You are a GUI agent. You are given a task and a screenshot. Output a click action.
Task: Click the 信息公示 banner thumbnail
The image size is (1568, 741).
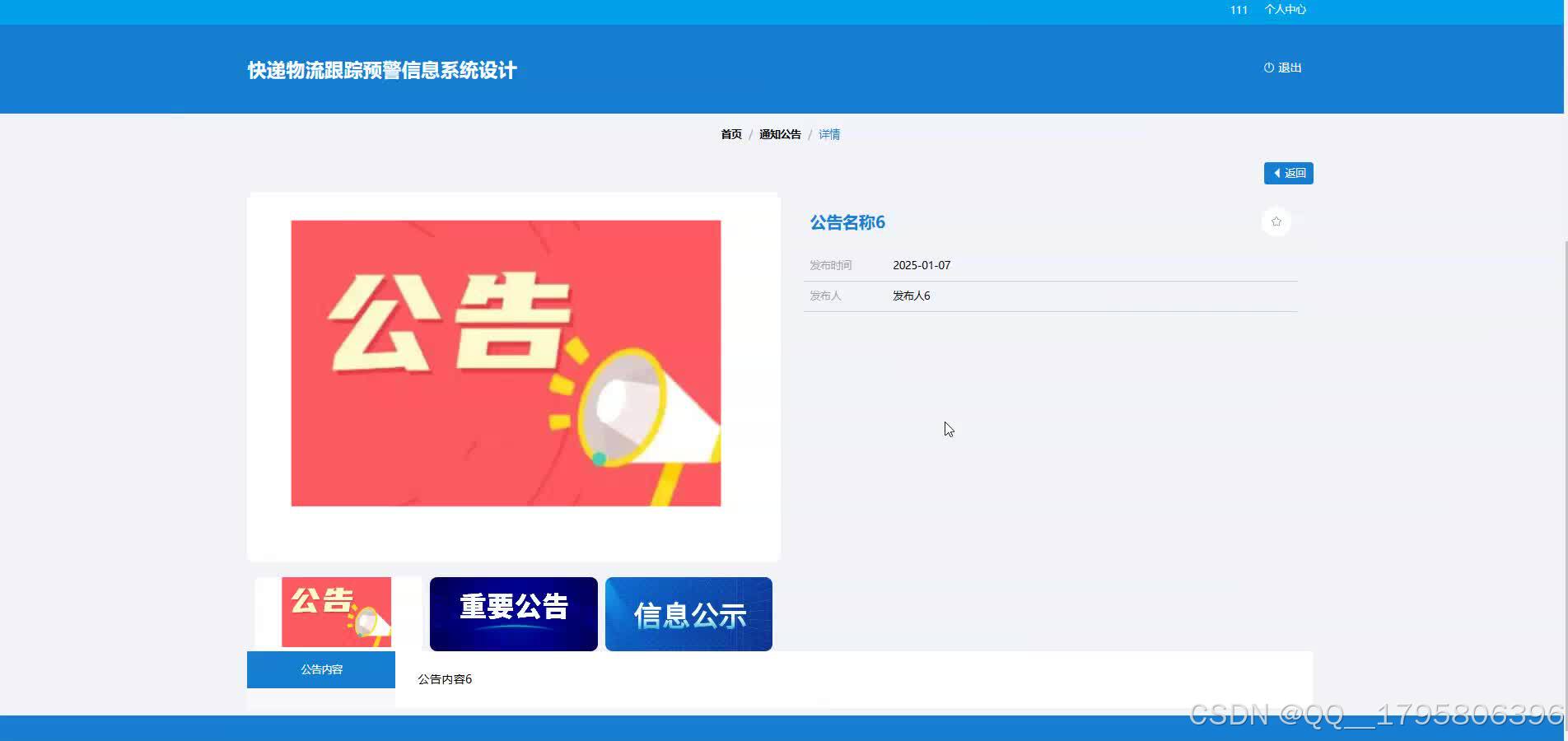tap(688, 613)
